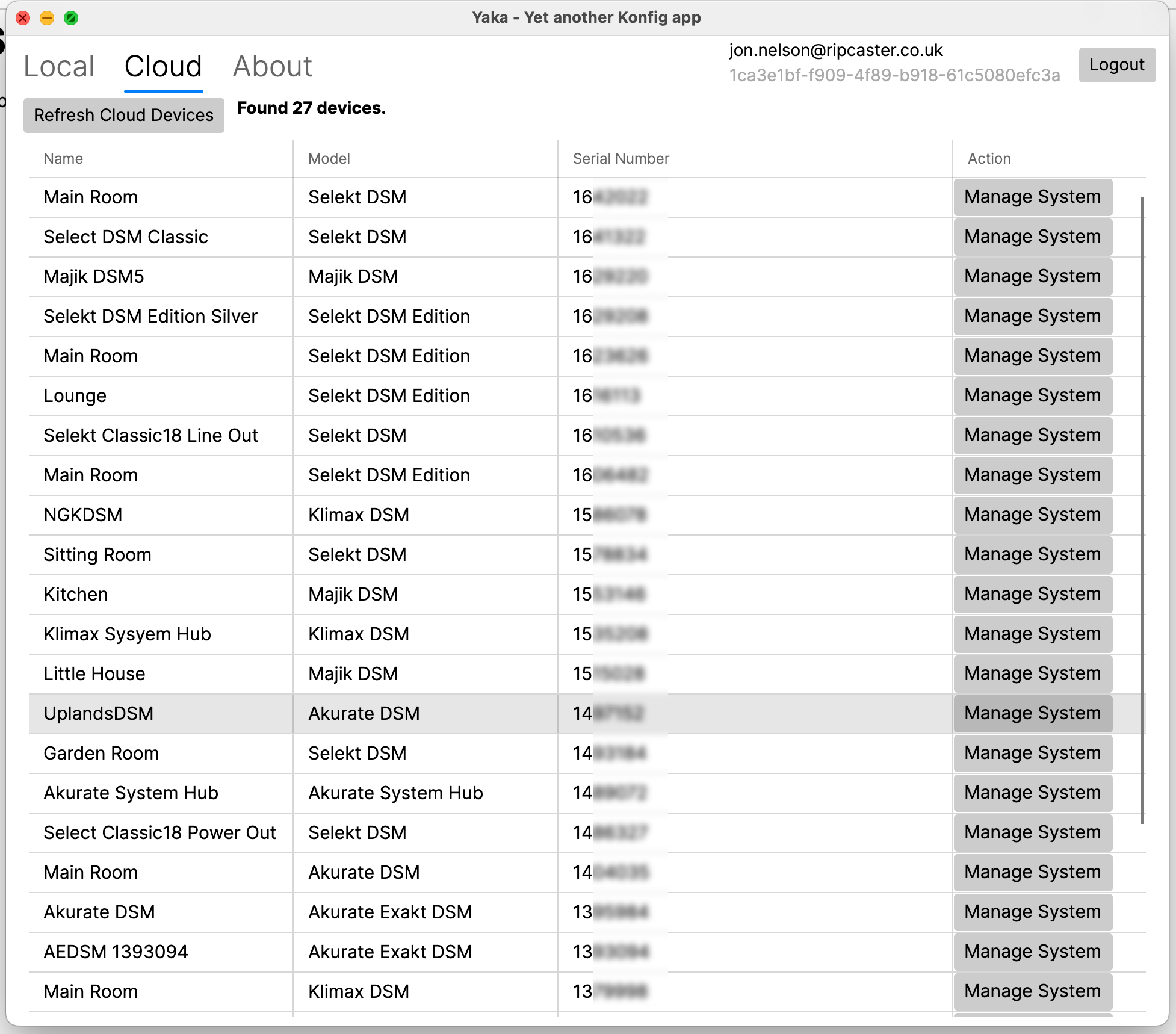Open the About tab
The width and height of the screenshot is (1176, 1034).
coord(272,66)
